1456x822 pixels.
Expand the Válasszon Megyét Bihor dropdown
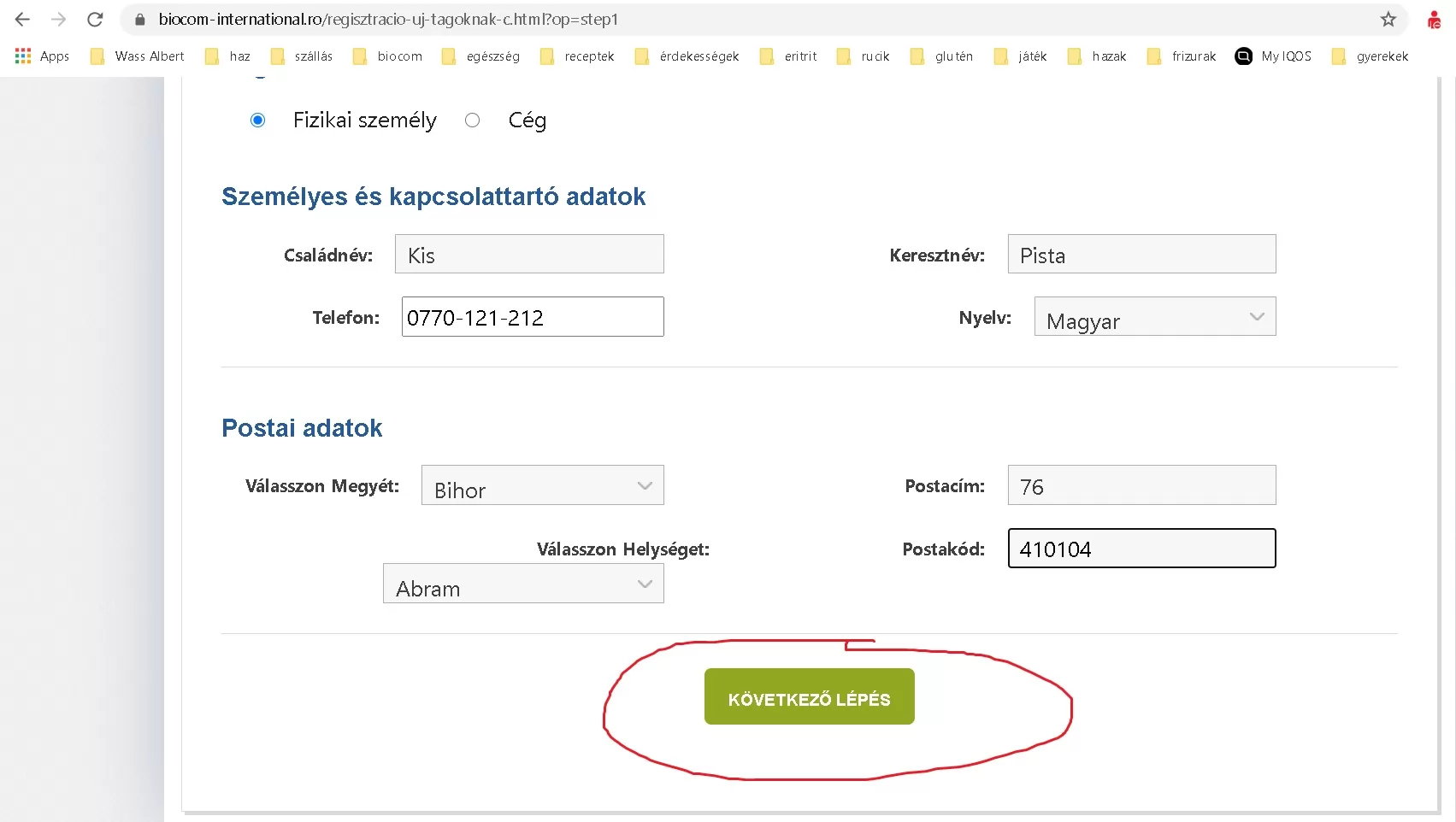click(542, 484)
